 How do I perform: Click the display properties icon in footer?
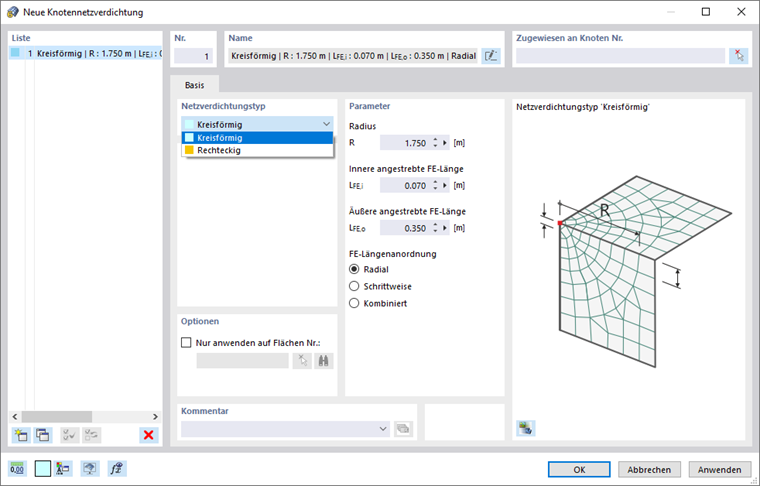pos(63,469)
